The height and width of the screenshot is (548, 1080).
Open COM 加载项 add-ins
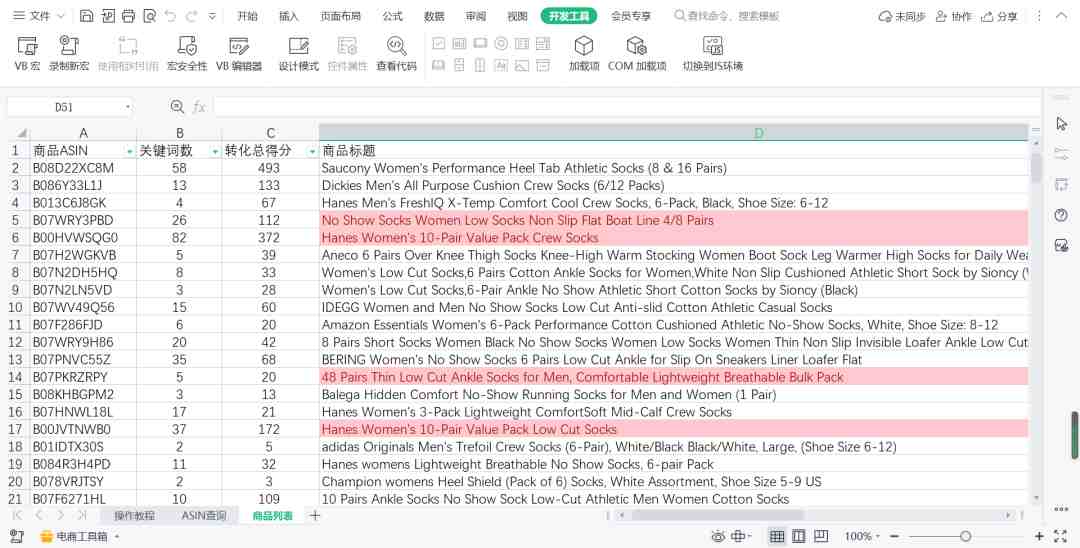[636, 53]
